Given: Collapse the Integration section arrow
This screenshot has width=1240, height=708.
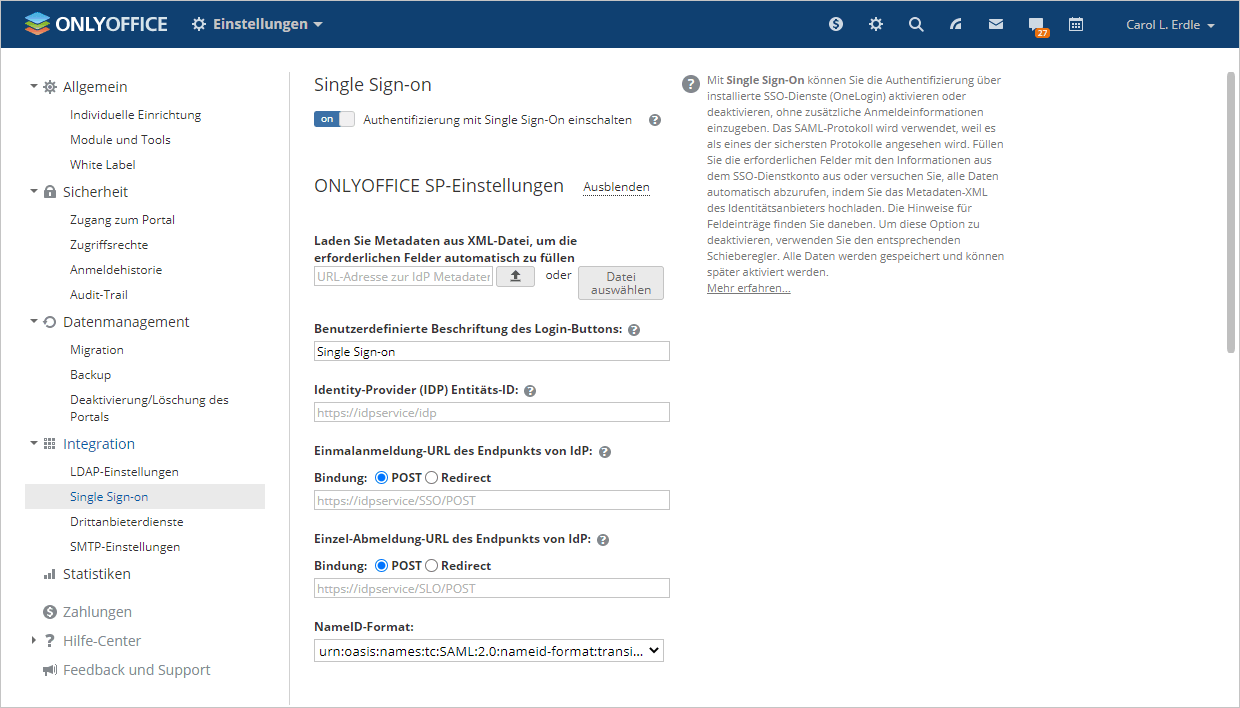Looking at the screenshot, I should 33,444.
